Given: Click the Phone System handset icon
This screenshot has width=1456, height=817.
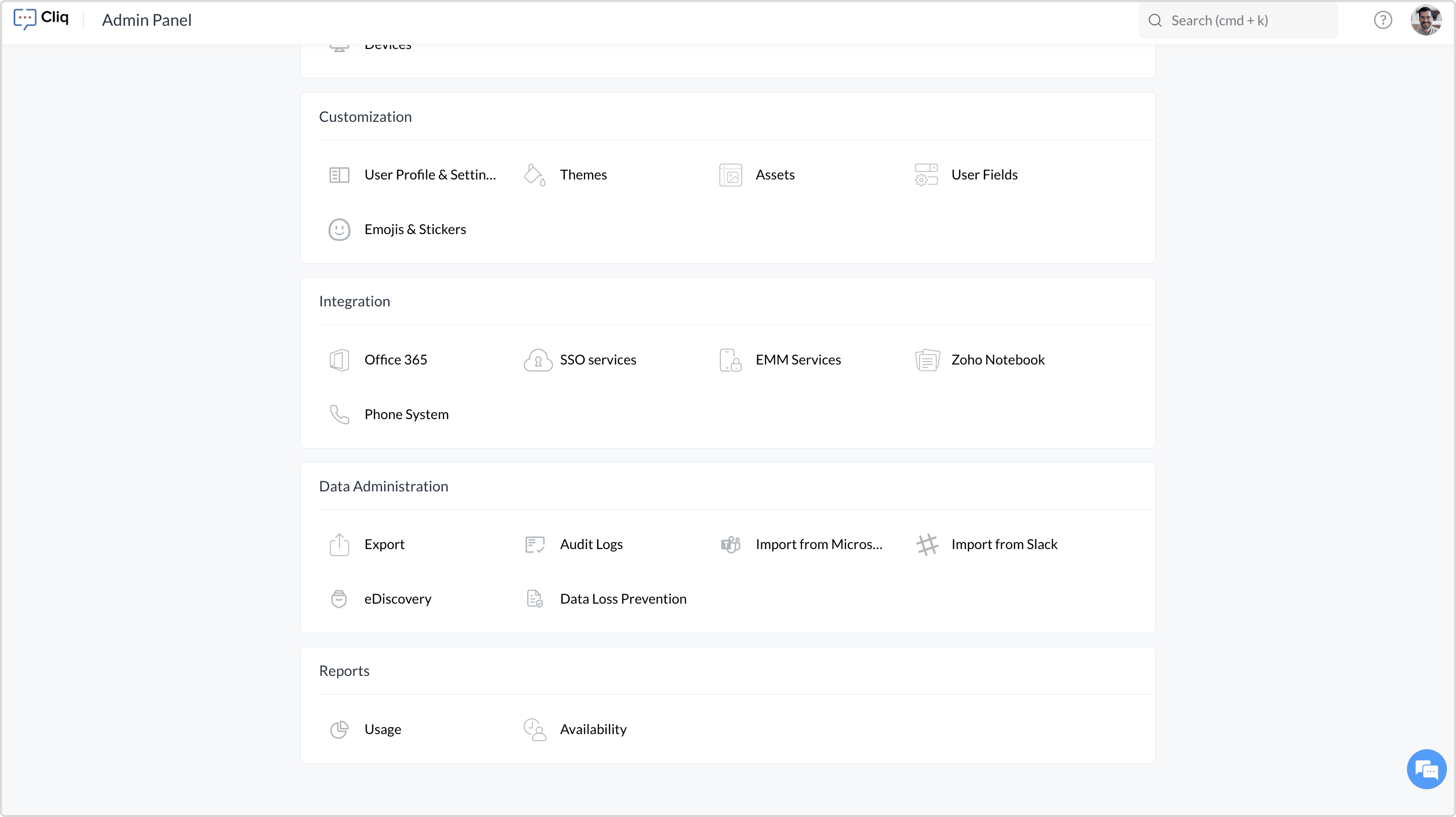Looking at the screenshot, I should 339,415.
